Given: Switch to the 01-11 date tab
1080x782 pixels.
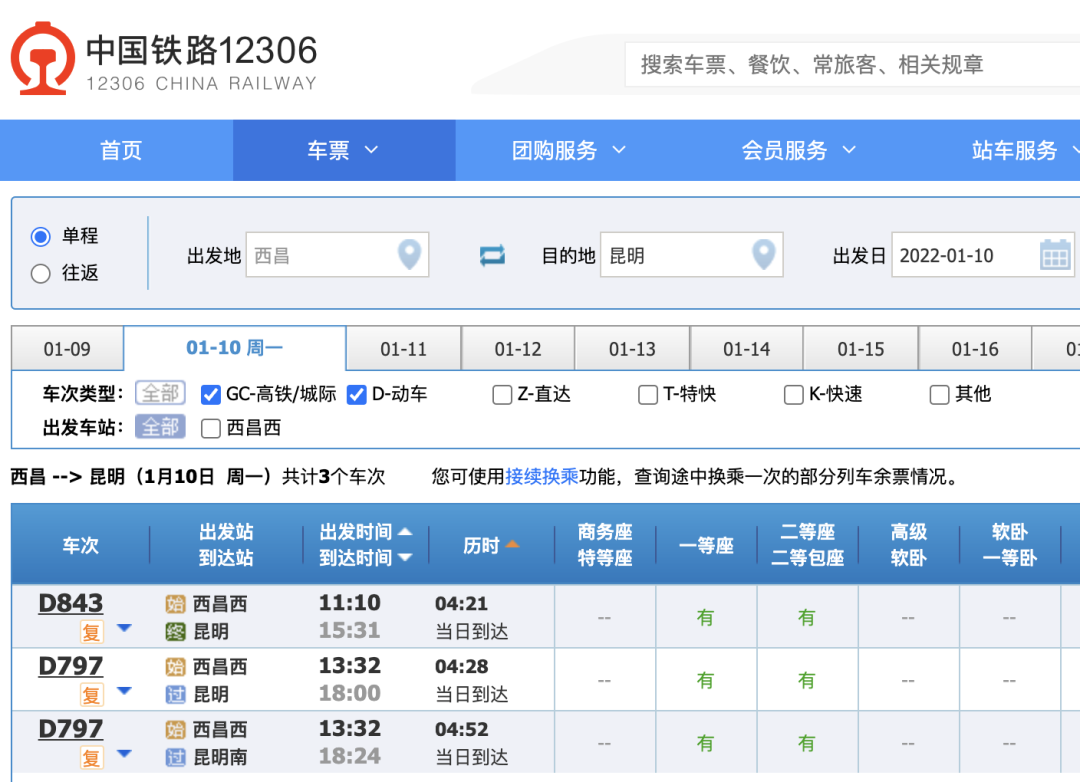Looking at the screenshot, I should pos(404,349).
